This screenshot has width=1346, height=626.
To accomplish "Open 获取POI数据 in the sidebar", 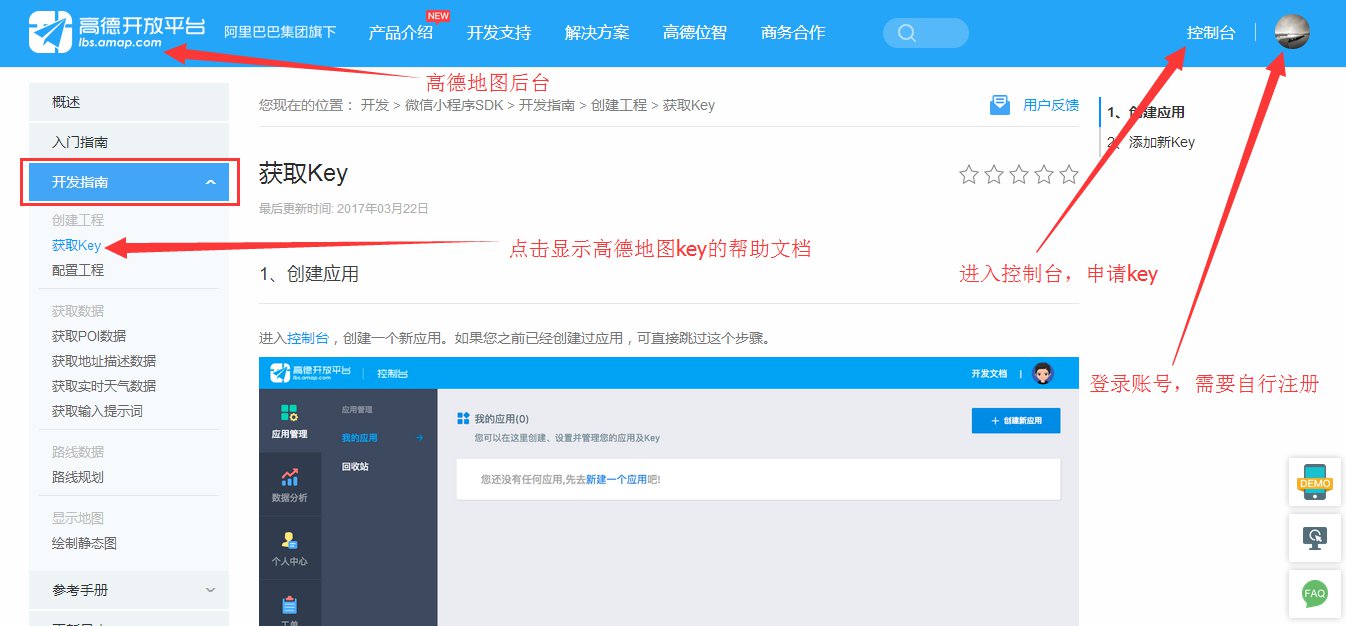I will (89, 336).
